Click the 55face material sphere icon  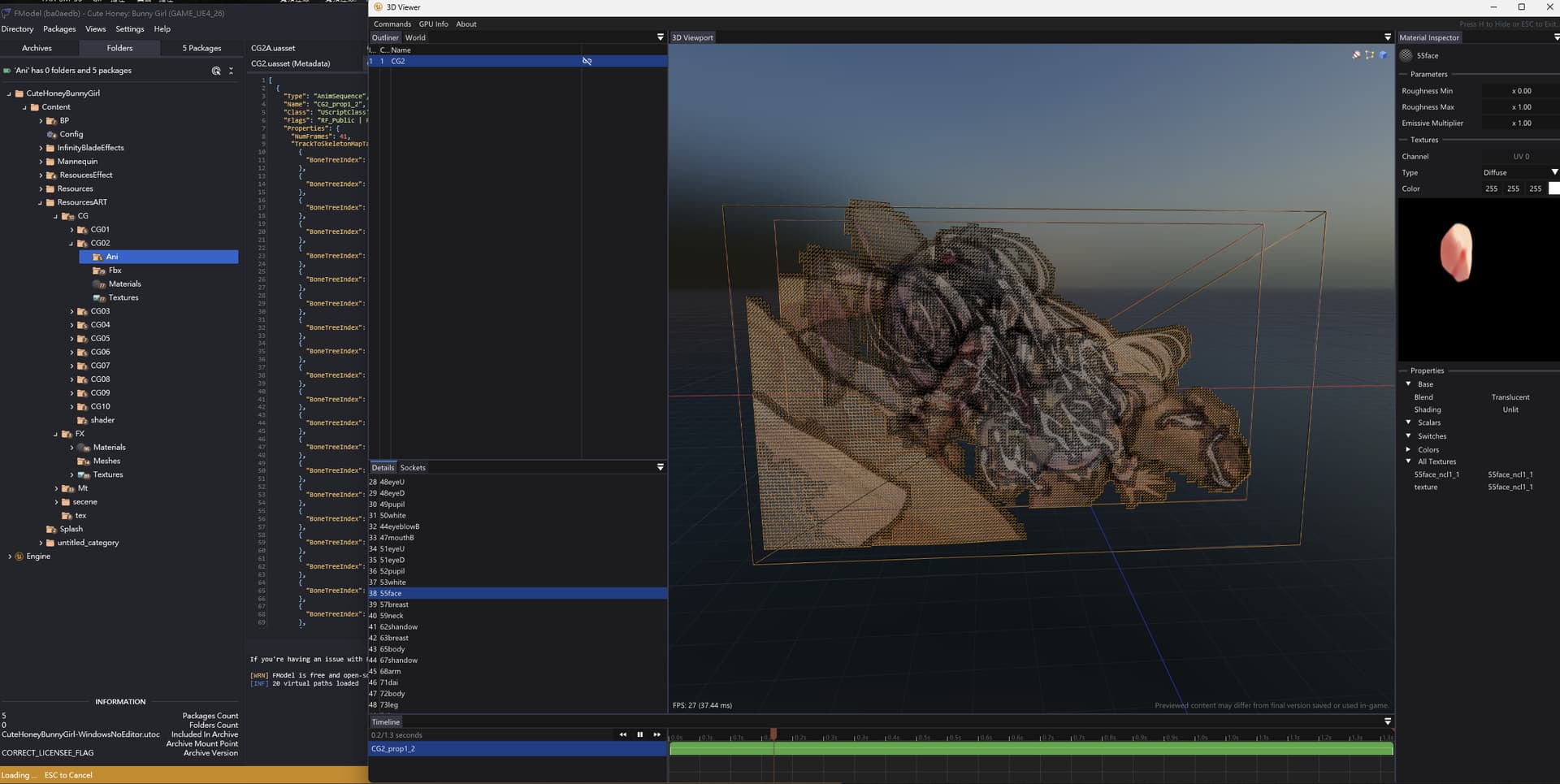pyautogui.click(x=1406, y=55)
